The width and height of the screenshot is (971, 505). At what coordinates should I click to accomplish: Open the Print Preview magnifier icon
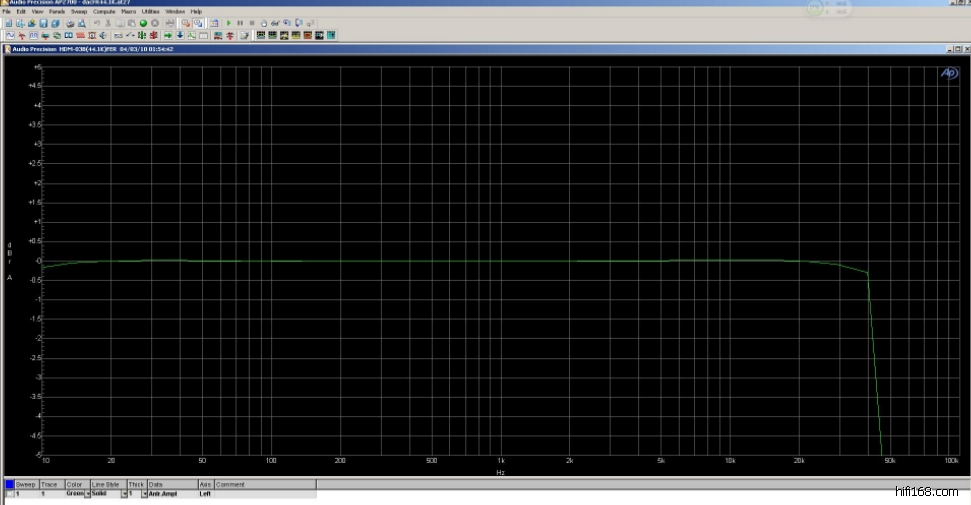(82, 23)
